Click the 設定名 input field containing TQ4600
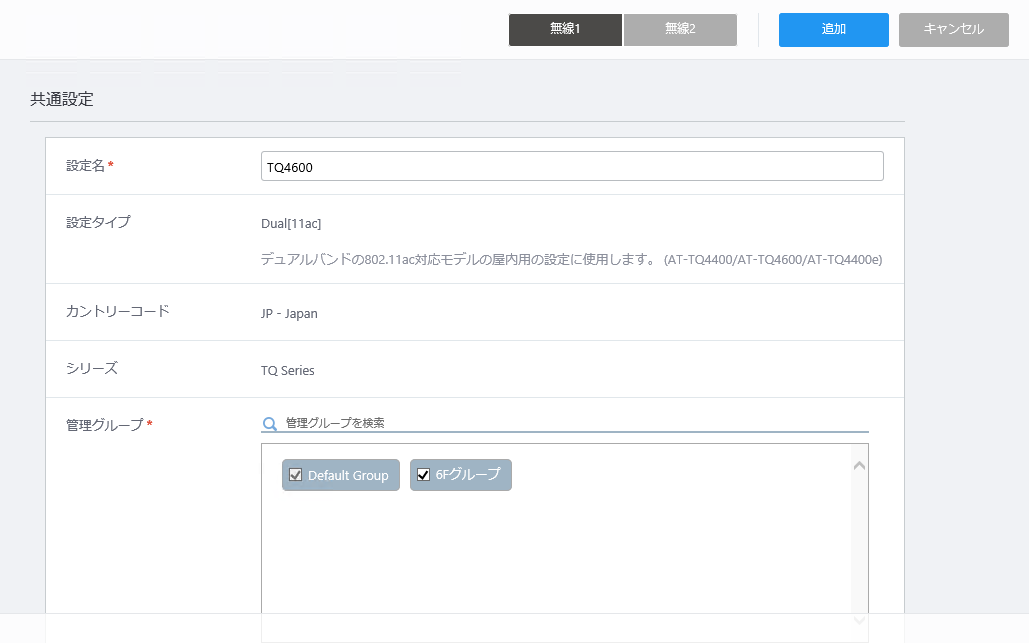The width and height of the screenshot is (1029, 643). [572, 167]
